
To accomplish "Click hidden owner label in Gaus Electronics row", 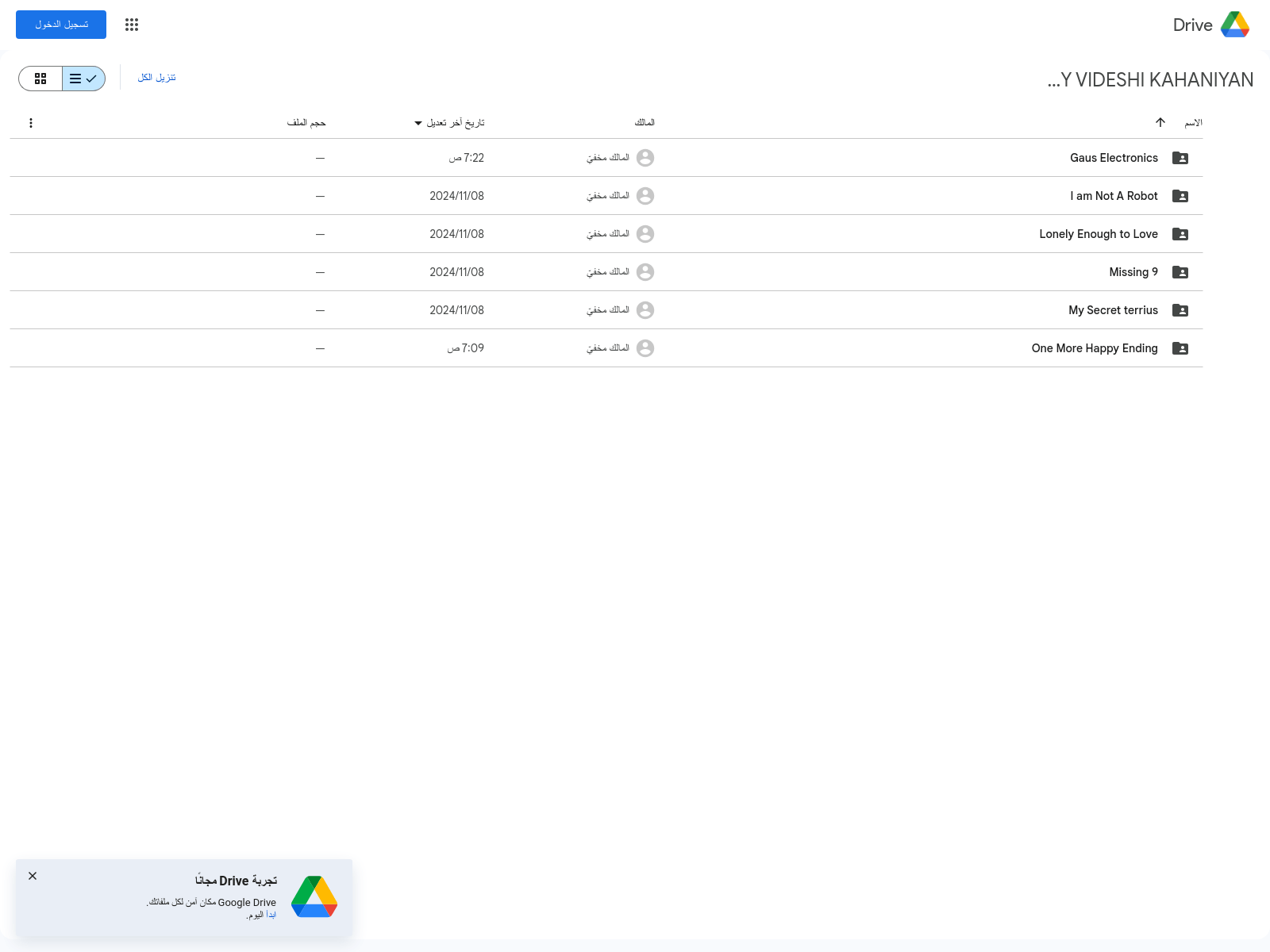I will click(608, 158).
